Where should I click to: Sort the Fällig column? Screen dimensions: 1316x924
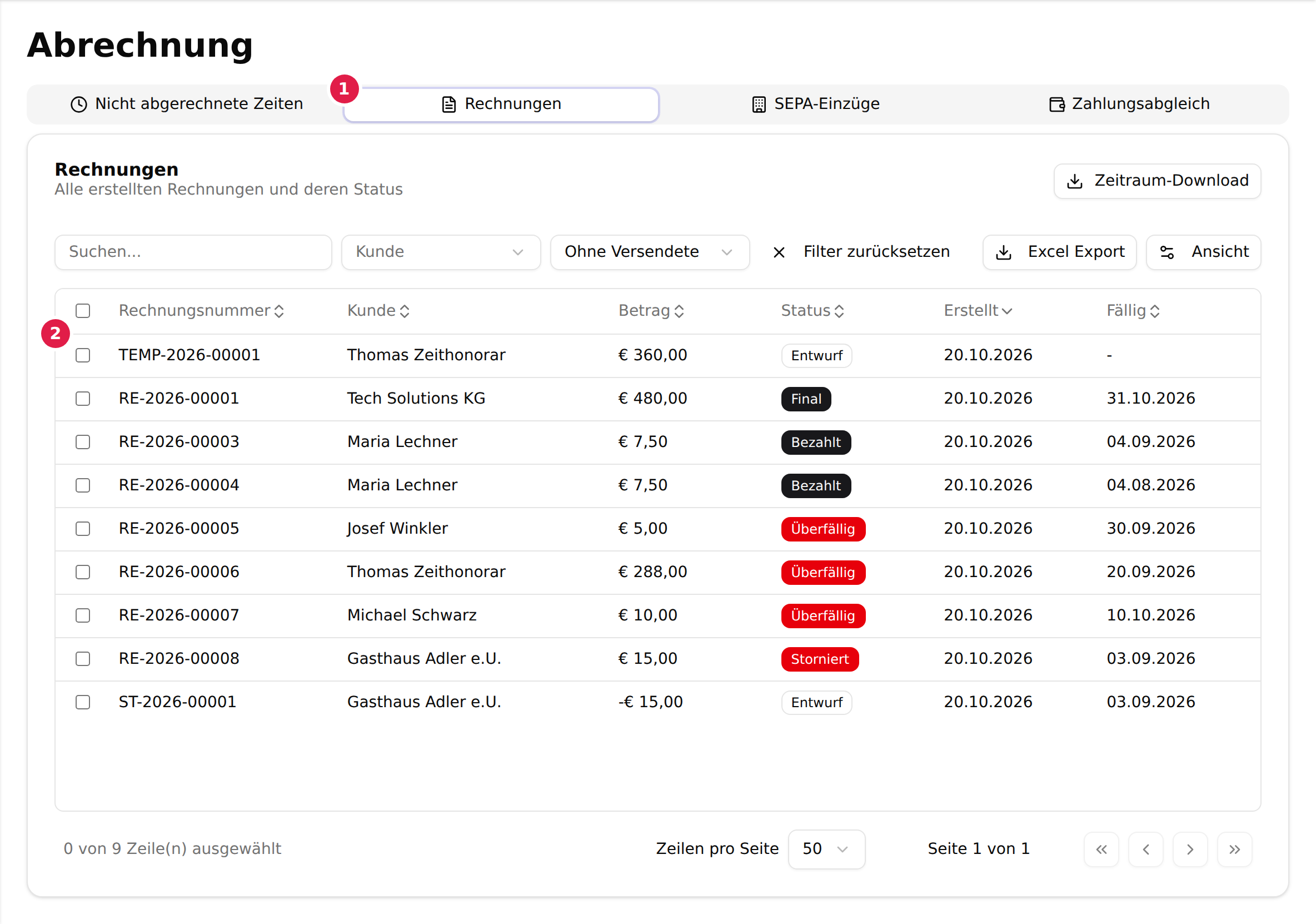pyautogui.click(x=1133, y=311)
